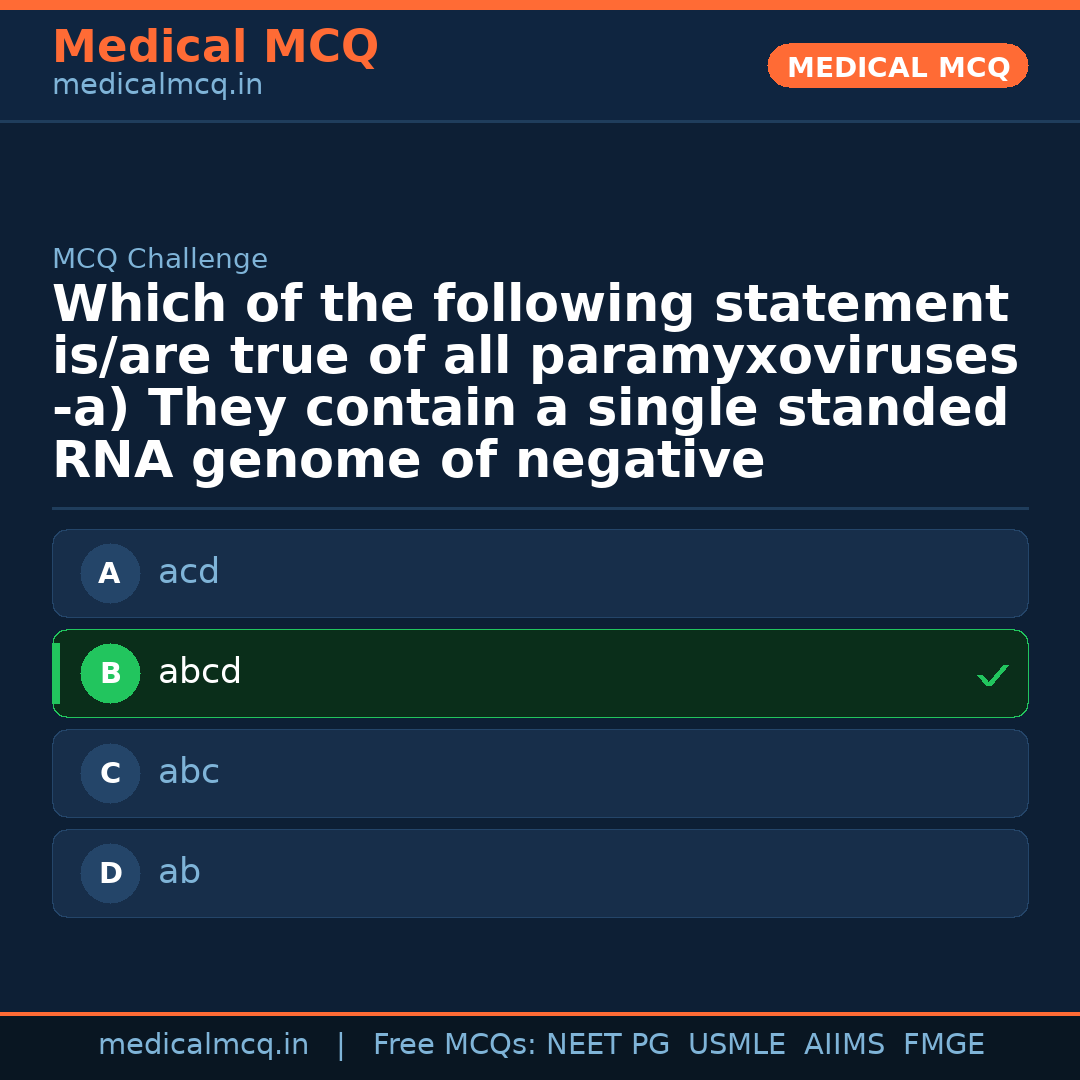The width and height of the screenshot is (1080, 1080).
Task: Click the circular A option badge icon
Action: pyautogui.click(x=110, y=573)
